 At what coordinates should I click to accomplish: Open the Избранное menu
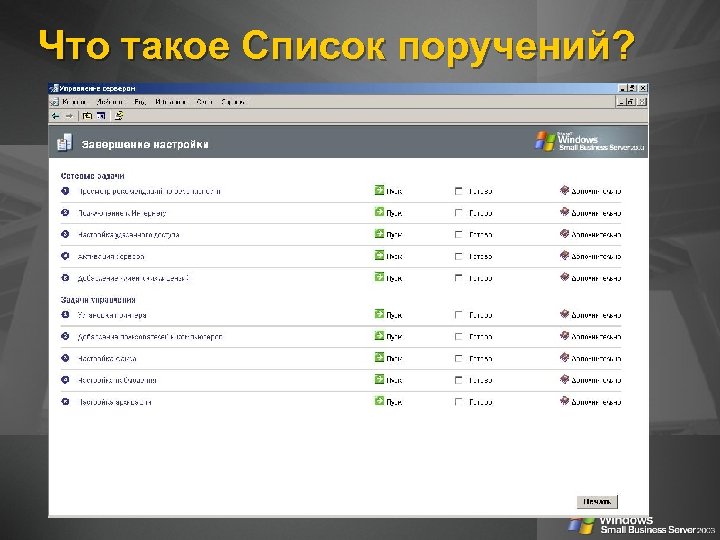(x=170, y=101)
